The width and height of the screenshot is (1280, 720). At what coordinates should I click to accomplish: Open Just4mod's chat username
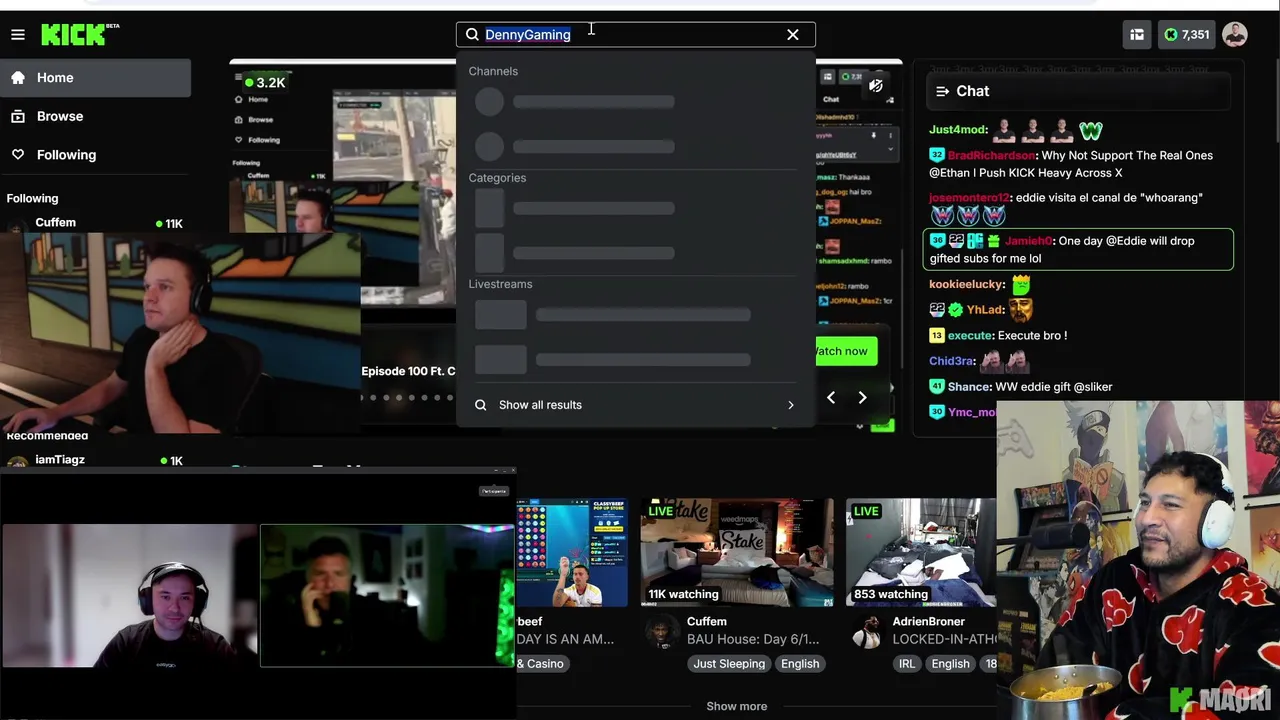(958, 130)
